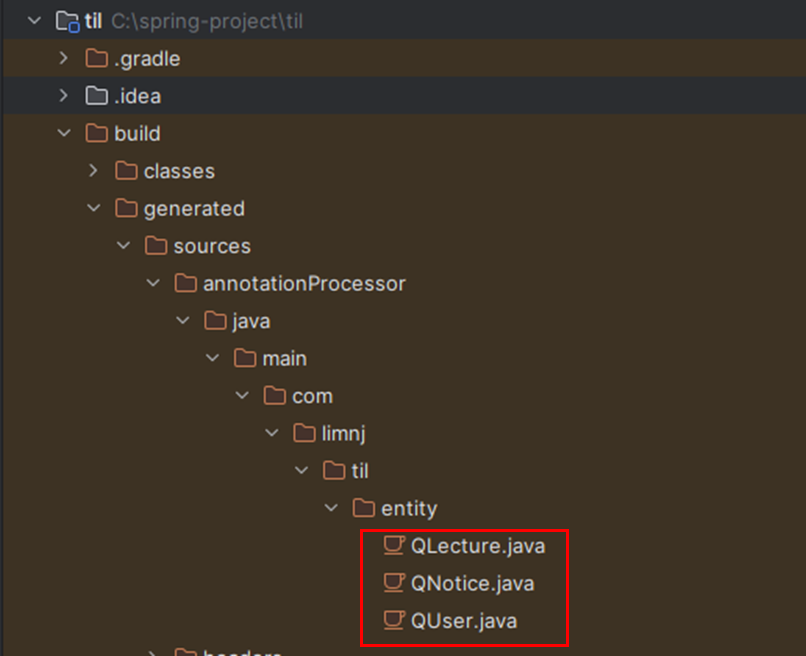Click the QNotice.java file icon
Viewport: 806px width, 656px height.
[x=394, y=583]
